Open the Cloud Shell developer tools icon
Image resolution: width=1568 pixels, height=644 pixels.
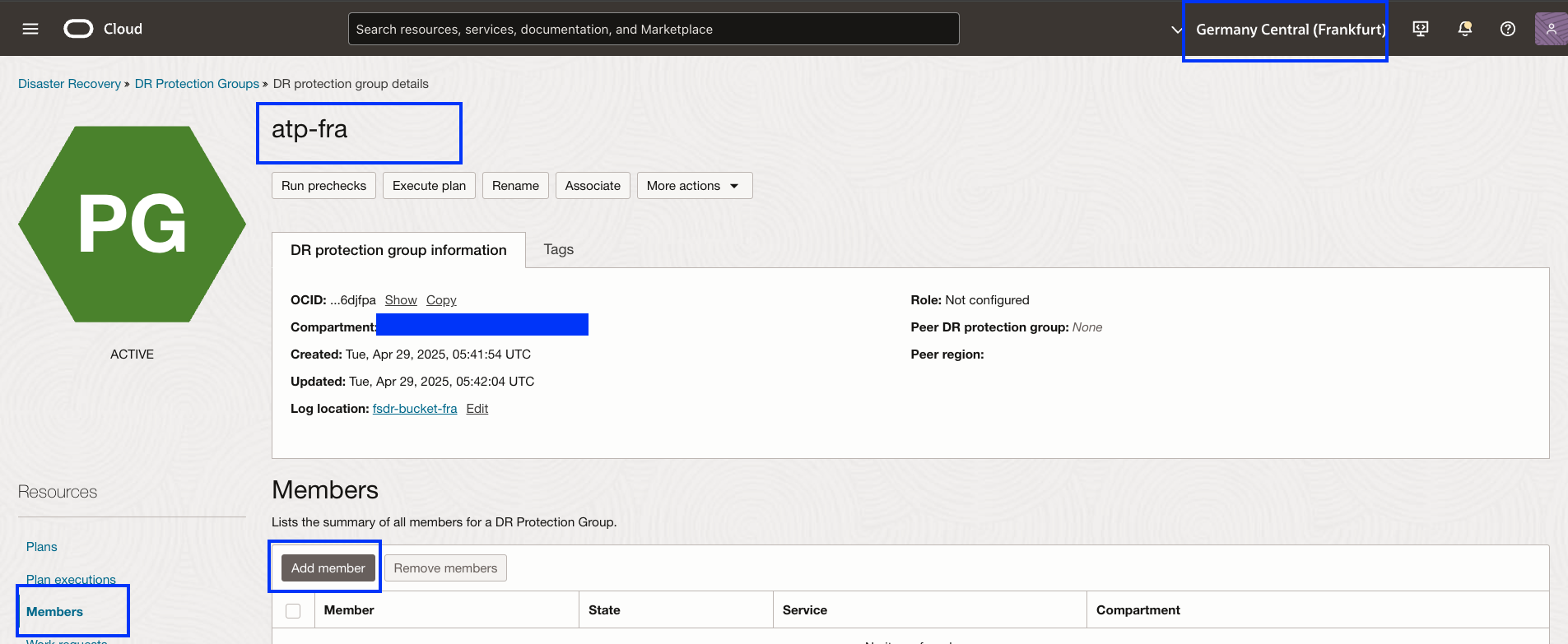(x=1421, y=29)
